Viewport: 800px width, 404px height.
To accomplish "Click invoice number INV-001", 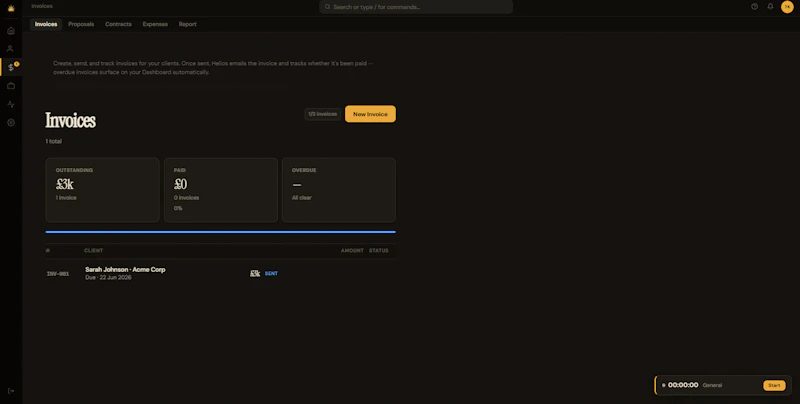I will click(x=58, y=274).
